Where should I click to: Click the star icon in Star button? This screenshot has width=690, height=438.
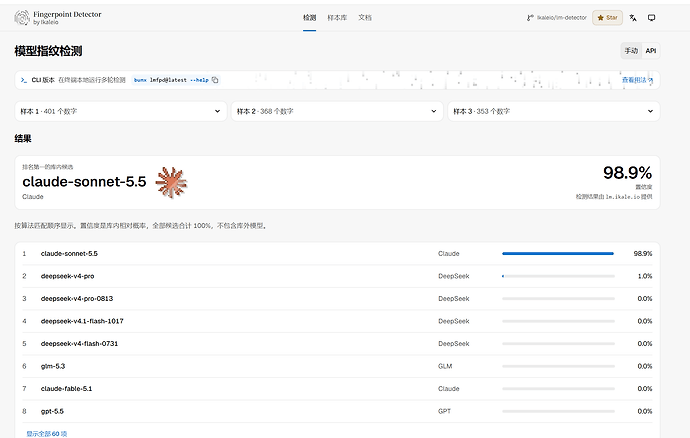[600, 18]
